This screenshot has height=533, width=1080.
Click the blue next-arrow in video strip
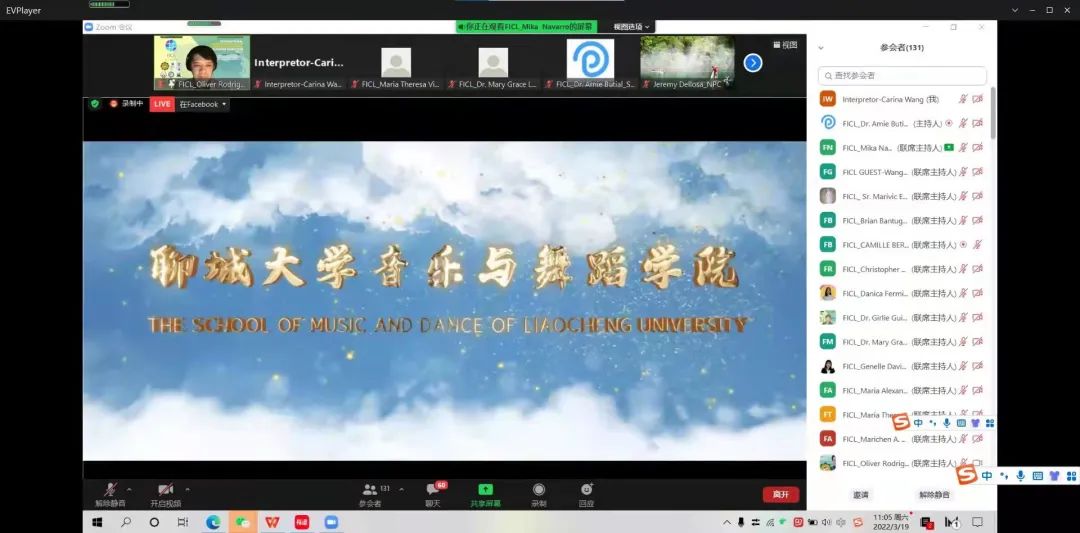pos(753,63)
